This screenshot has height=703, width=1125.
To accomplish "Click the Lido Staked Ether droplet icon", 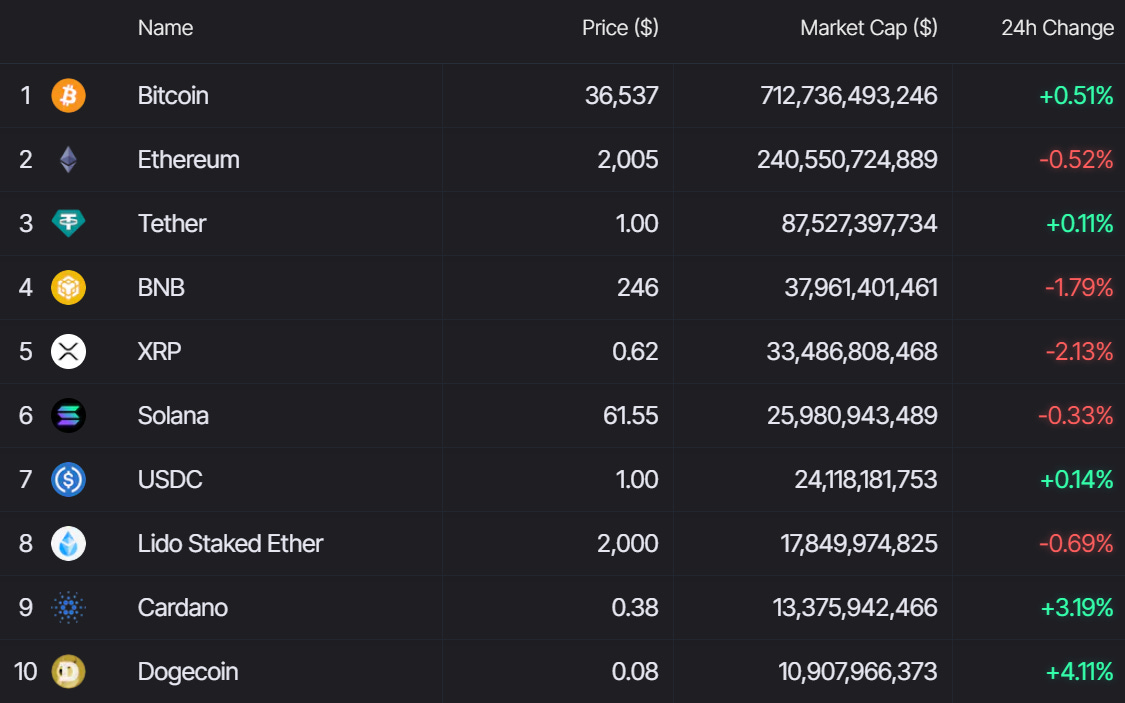I will pyautogui.click(x=68, y=543).
